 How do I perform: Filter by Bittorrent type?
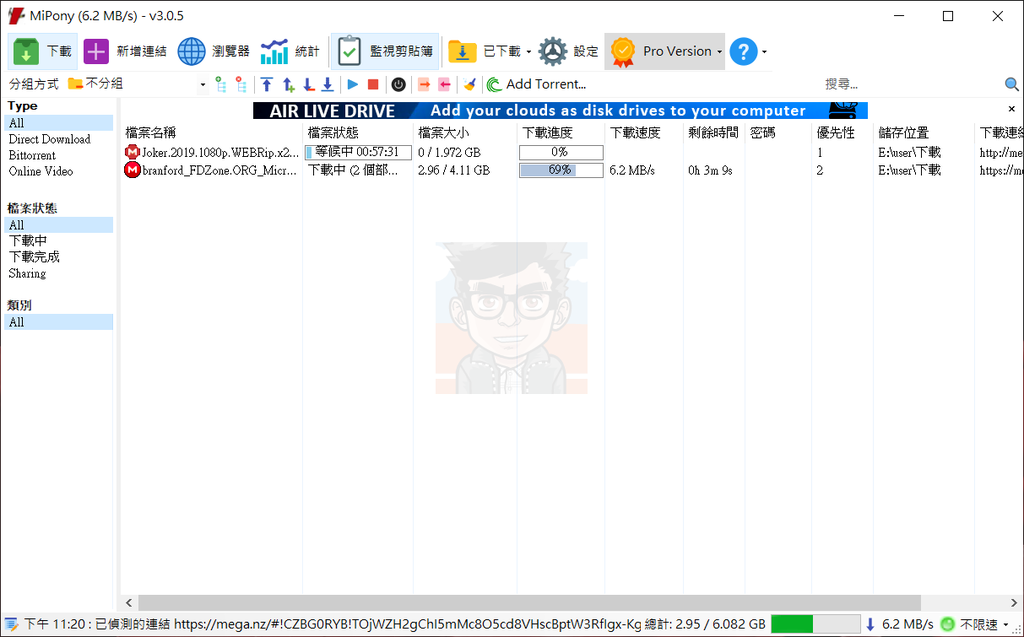click(32, 155)
